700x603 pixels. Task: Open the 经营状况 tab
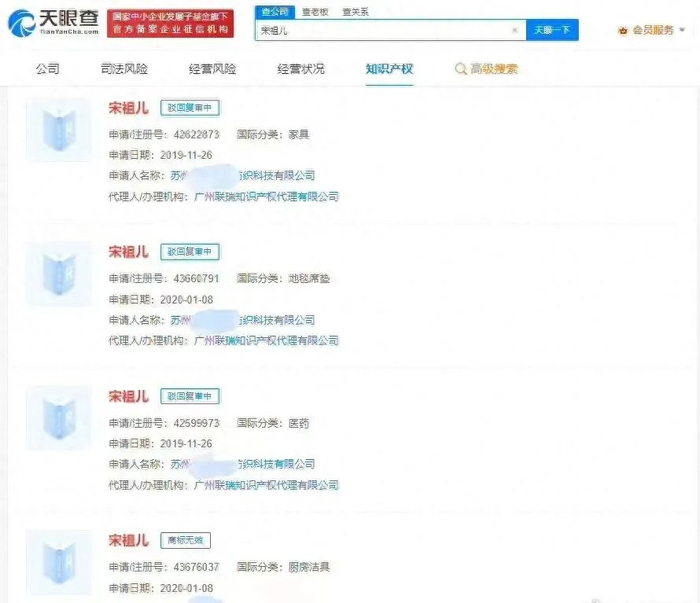point(301,69)
